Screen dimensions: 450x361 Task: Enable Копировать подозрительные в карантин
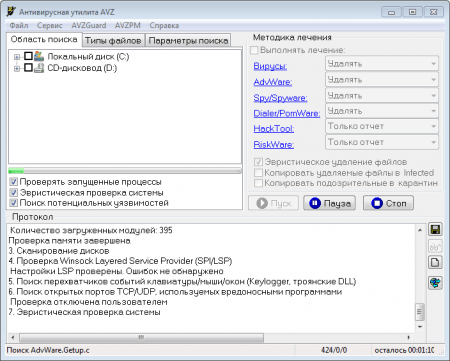pos(258,183)
